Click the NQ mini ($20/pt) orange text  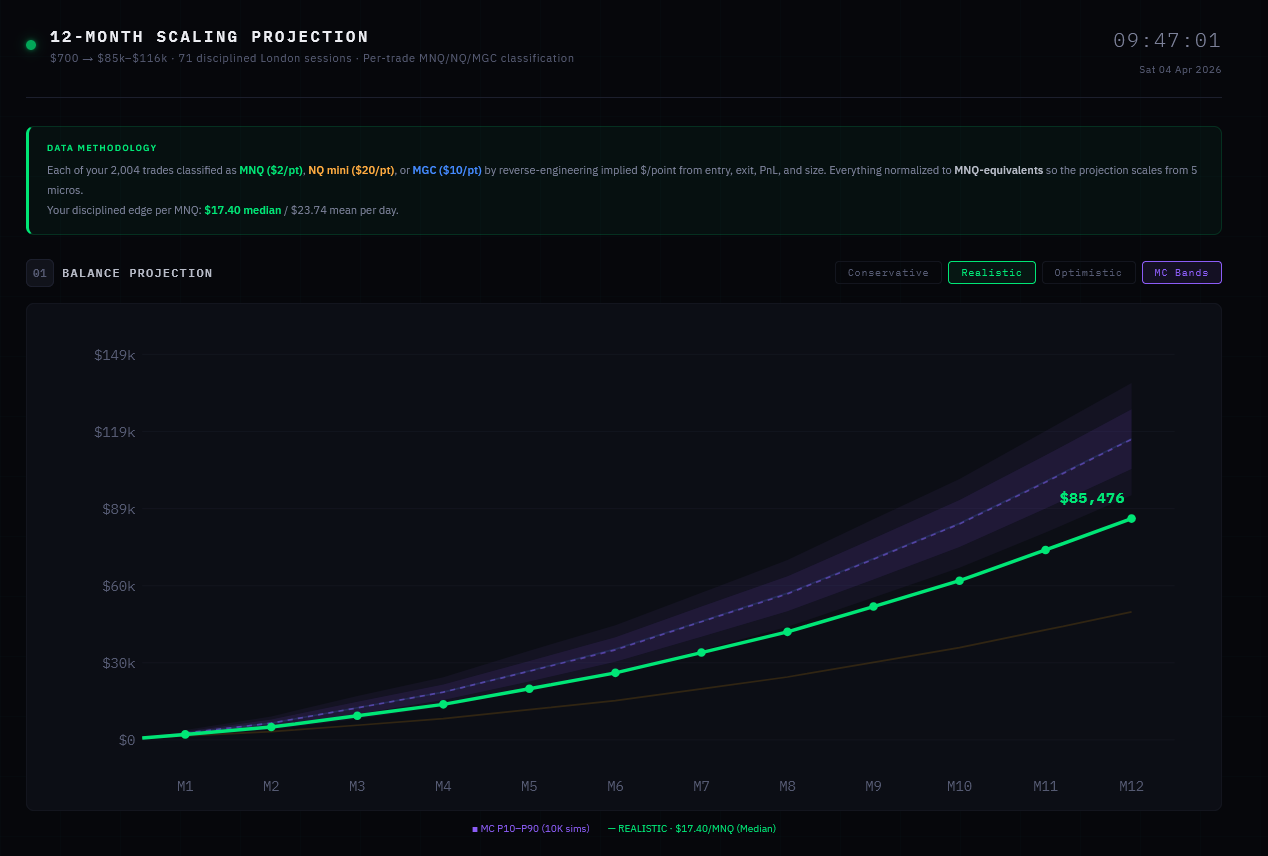351,171
